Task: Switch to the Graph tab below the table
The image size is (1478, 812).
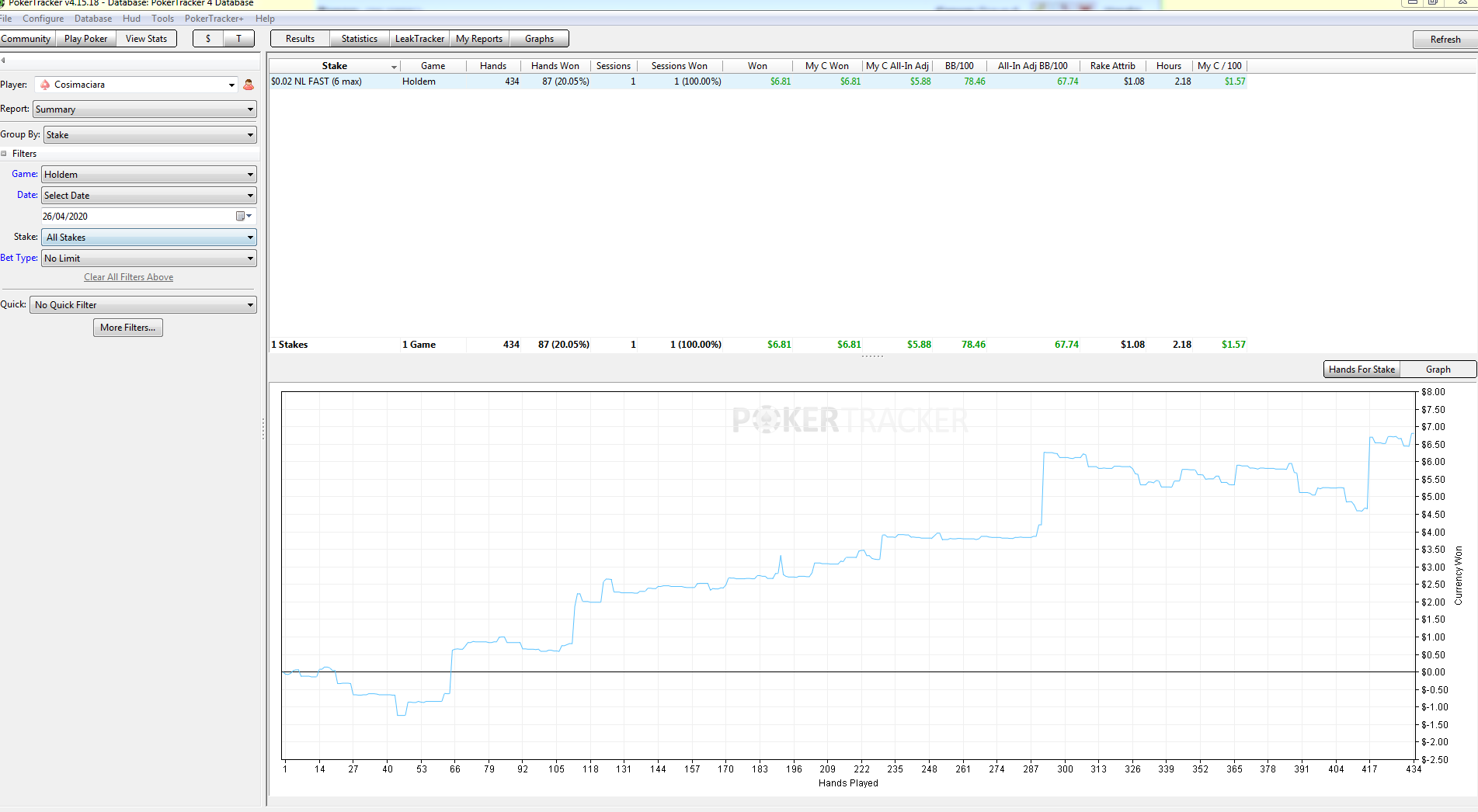Action: pyautogui.click(x=1438, y=370)
